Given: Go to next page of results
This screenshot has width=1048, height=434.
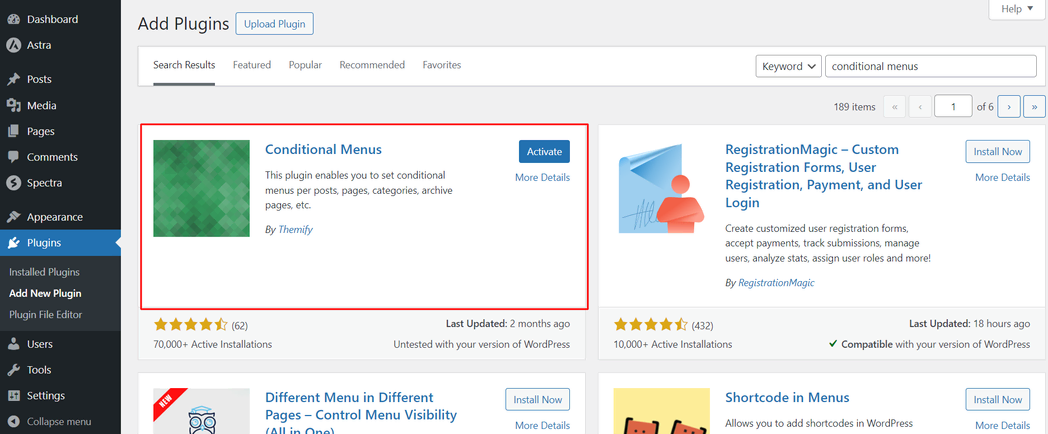Looking at the screenshot, I should [x=1009, y=106].
